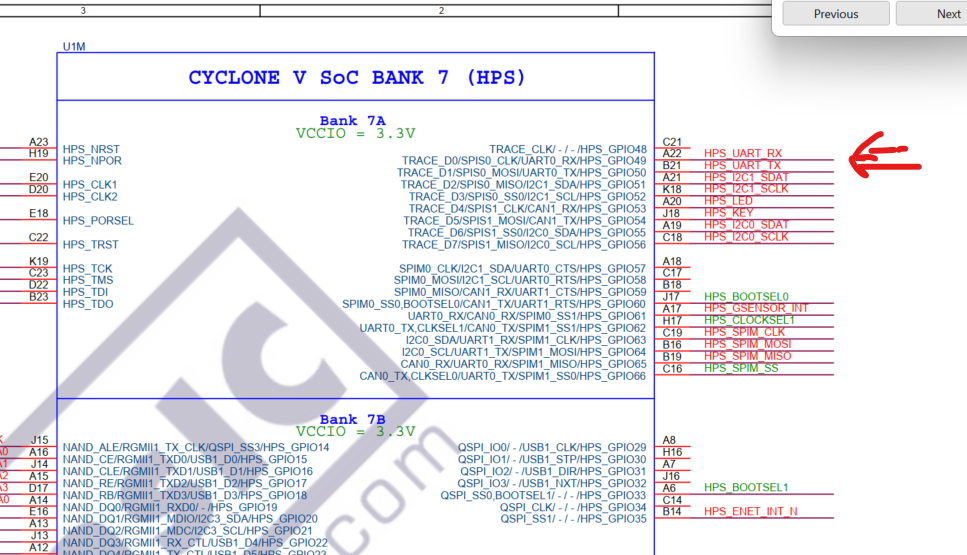Click the HPS_SPIM_CLK net label
The image size is (967, 555).
tap(744, 332)
